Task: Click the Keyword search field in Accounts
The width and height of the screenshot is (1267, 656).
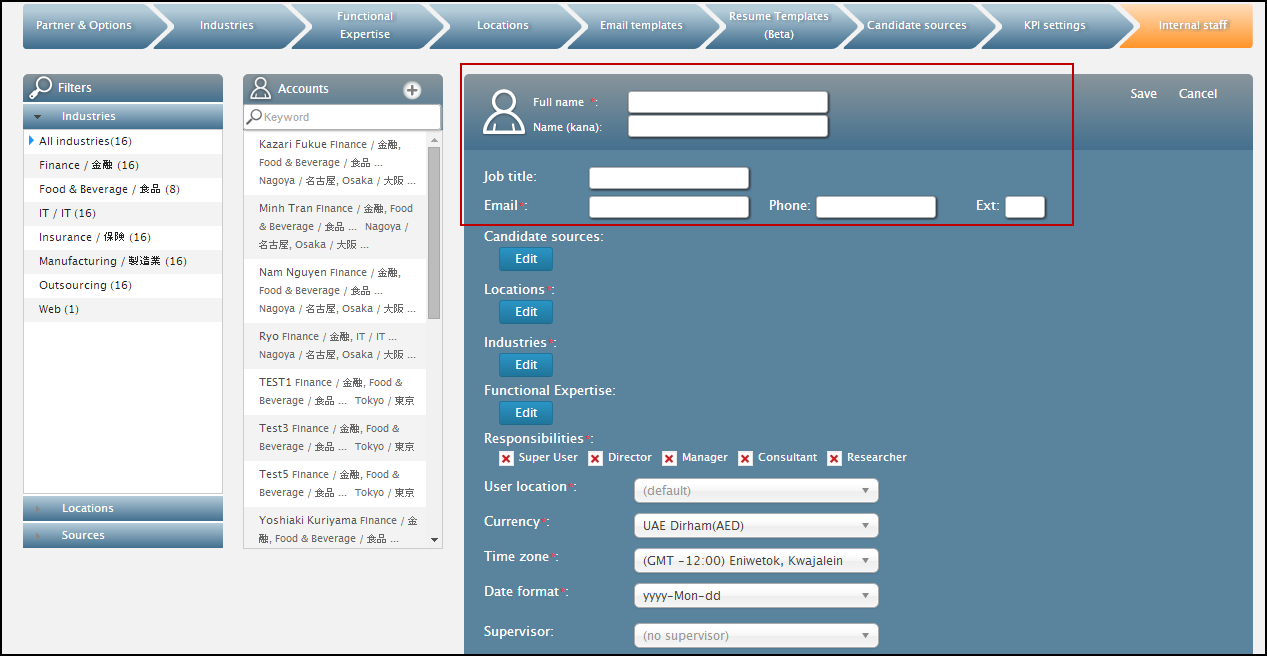Action: click(342, 117)
